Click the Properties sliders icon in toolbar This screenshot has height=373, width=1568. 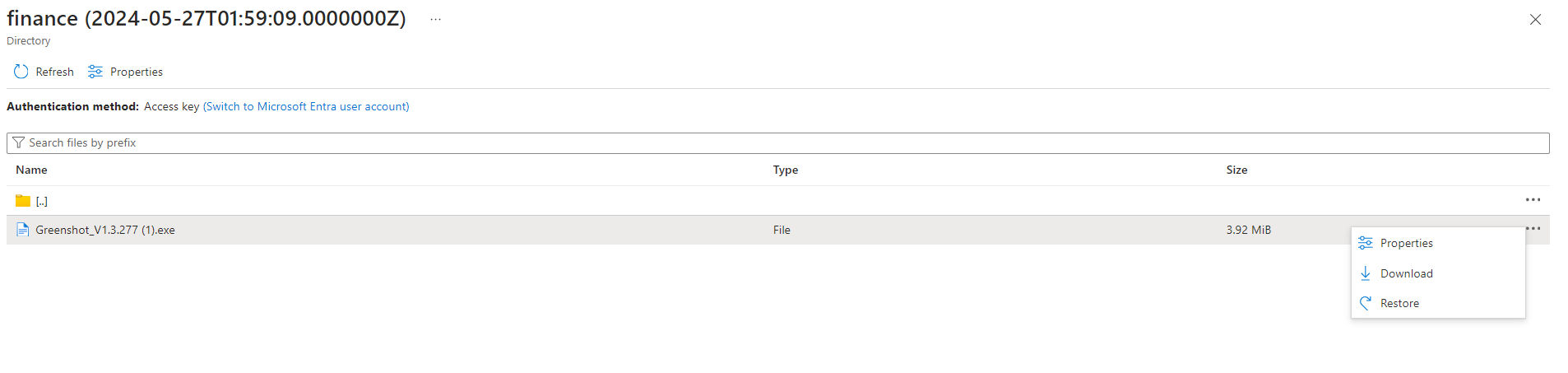(95, 72)
